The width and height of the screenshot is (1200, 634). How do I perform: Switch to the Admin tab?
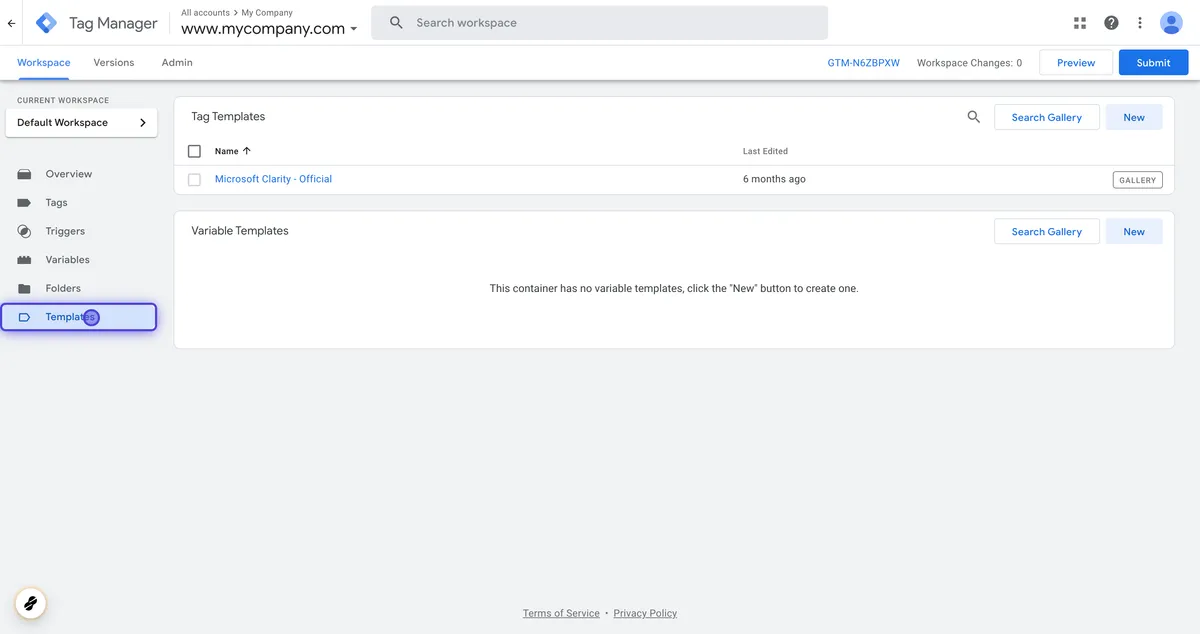click(x=177, y=62)
